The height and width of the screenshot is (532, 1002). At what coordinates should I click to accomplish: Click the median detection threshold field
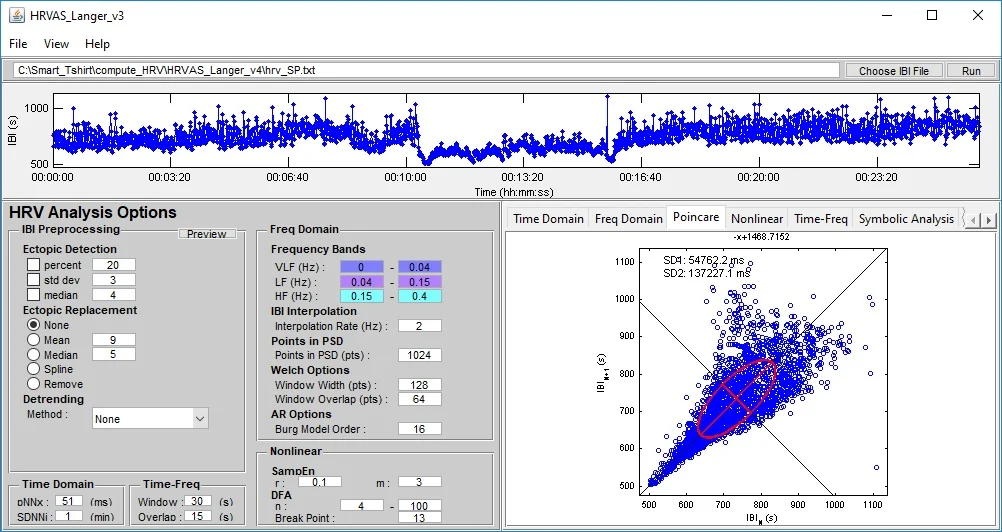coord(114,295)
